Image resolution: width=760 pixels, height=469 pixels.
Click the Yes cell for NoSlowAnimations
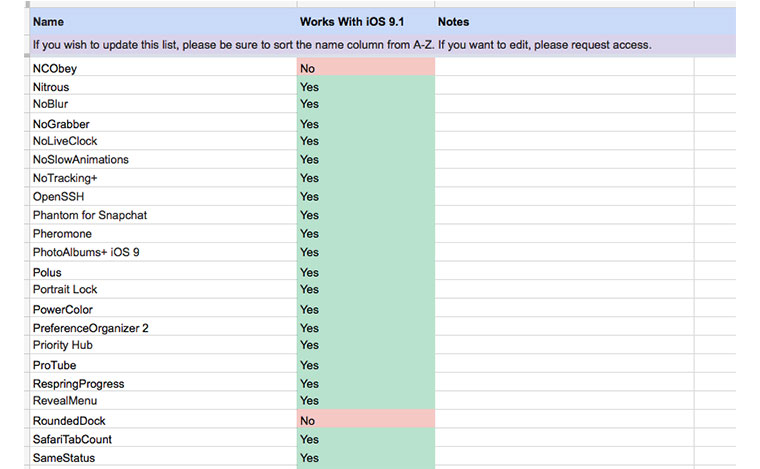click(x=366, y=159)
